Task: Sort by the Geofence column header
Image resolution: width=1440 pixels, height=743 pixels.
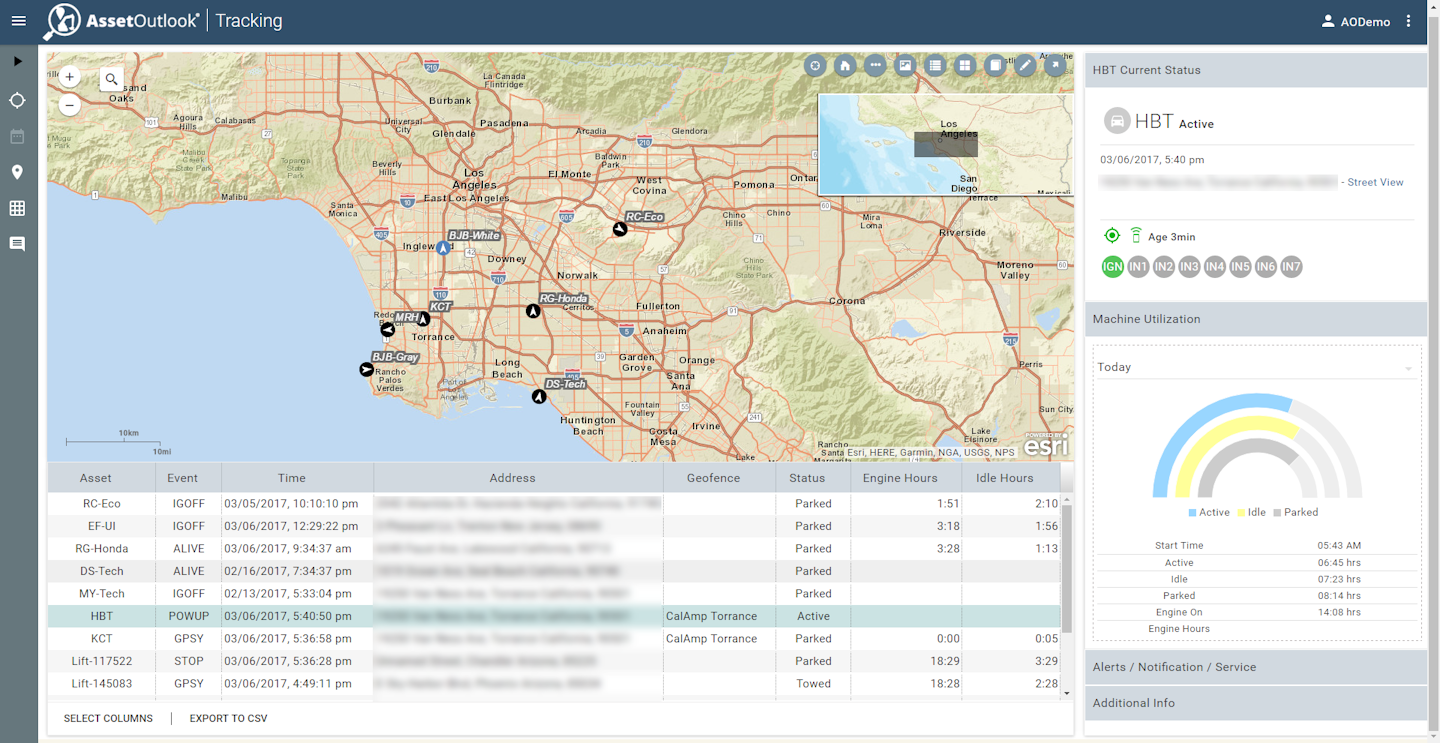Action: point(719,478)
